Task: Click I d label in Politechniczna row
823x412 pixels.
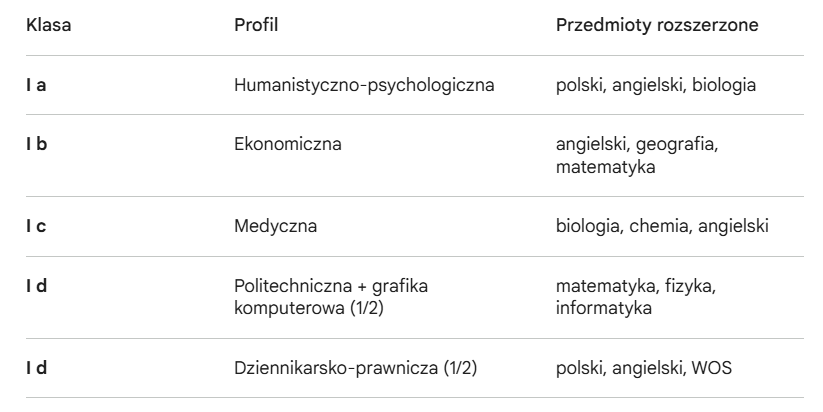Action: tap(36, 287)
